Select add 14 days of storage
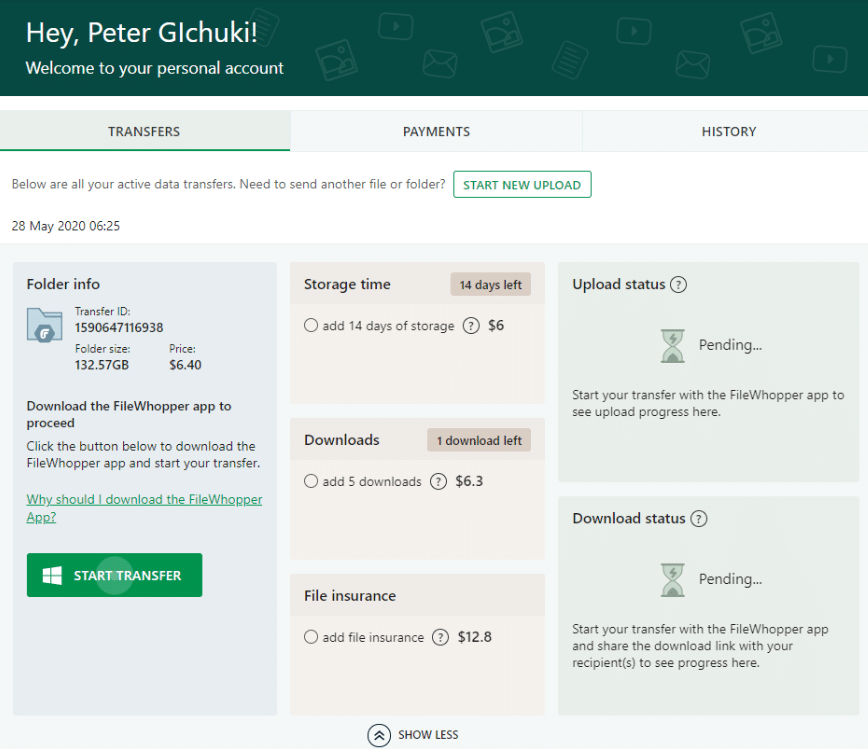Screen dimensions: 868x754 (x=311, y=325)
